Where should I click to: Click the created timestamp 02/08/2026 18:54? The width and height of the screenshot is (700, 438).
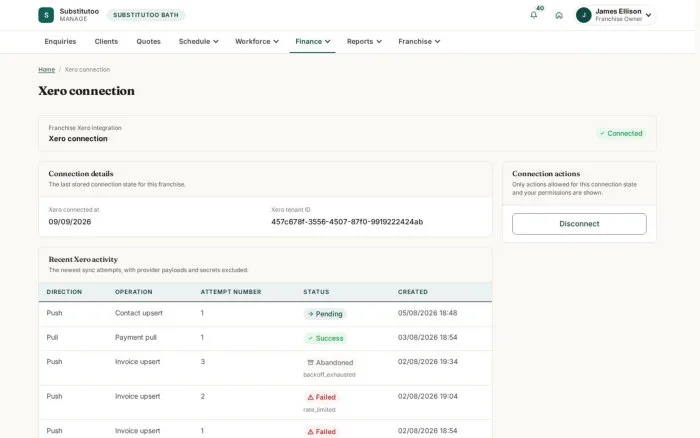pos(427,431)
